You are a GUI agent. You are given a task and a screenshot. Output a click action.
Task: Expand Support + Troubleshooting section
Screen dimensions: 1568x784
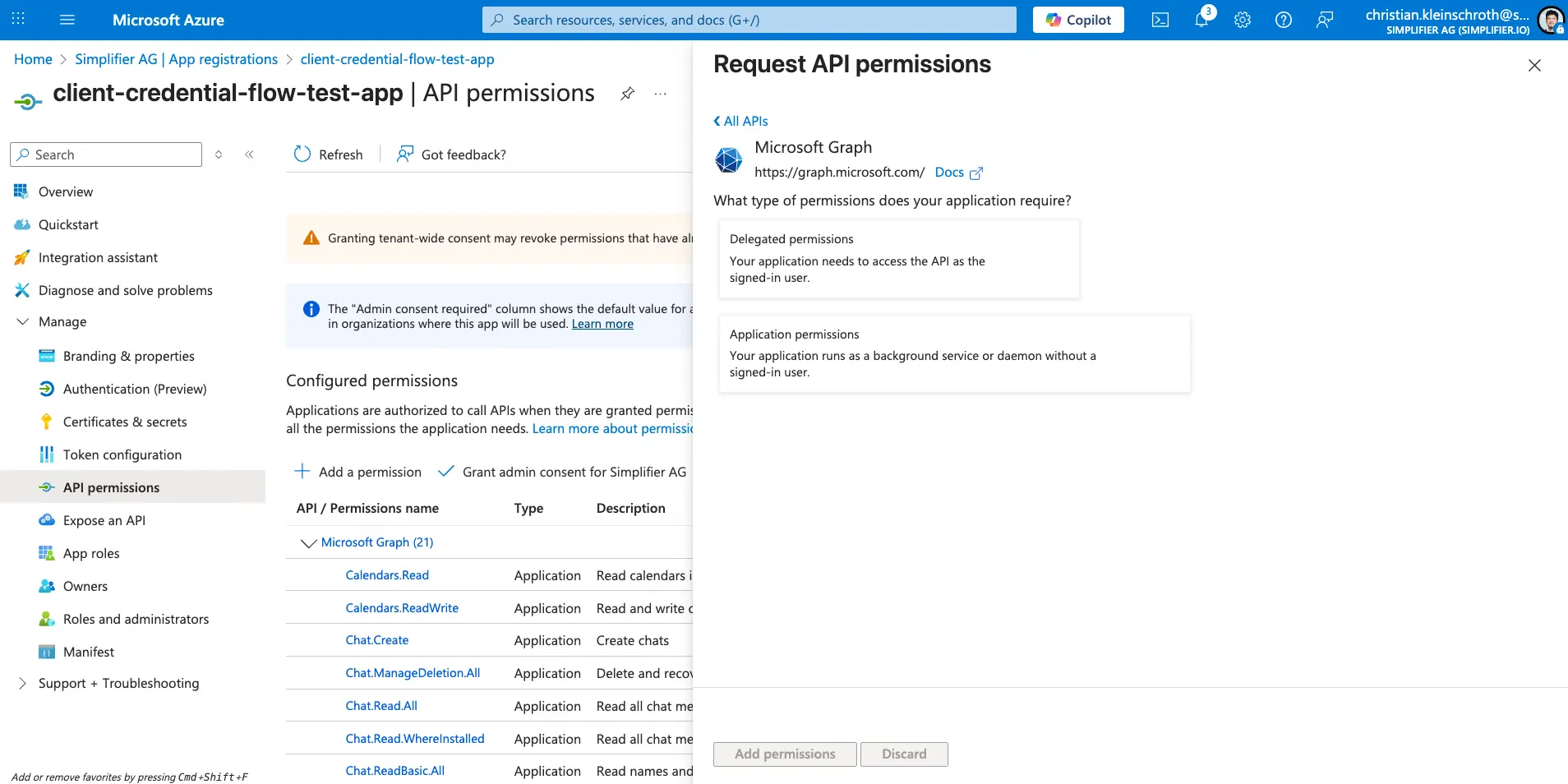click(x=23, y=684)
